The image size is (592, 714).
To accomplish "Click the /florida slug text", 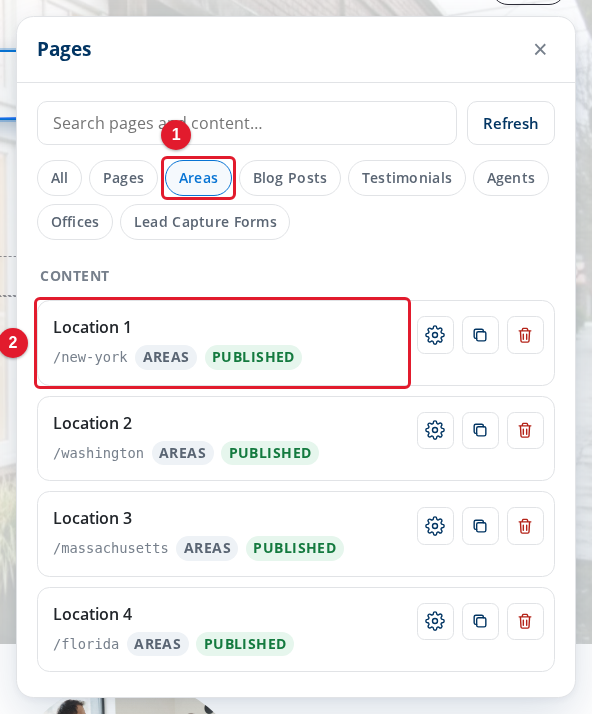I will [x=86, y=644].
